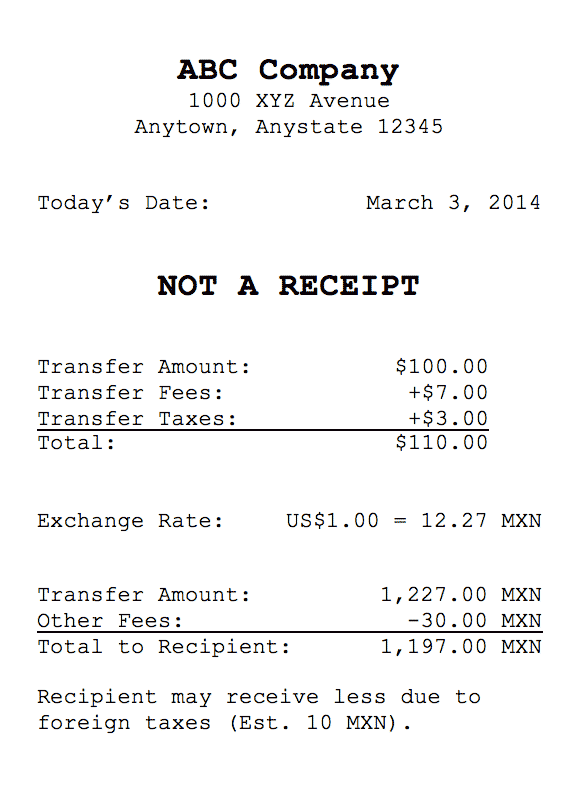Click the Other Fees label
The image size is (576, 789).
[110, 621]
